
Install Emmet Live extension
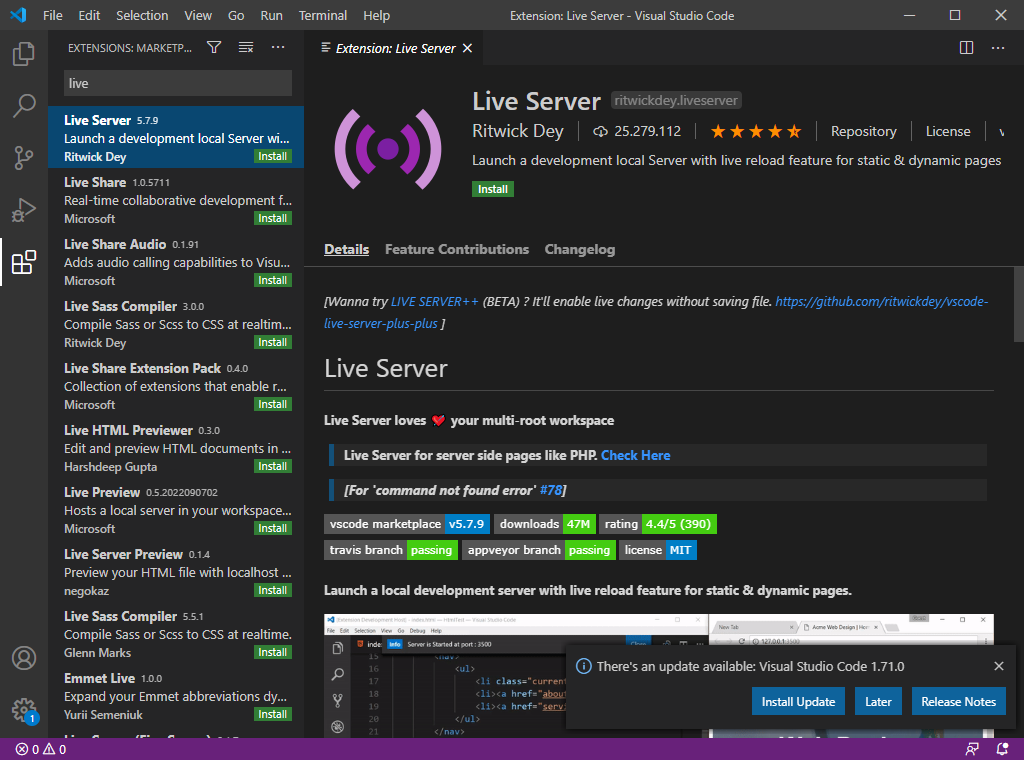click(x=272, y=715)
